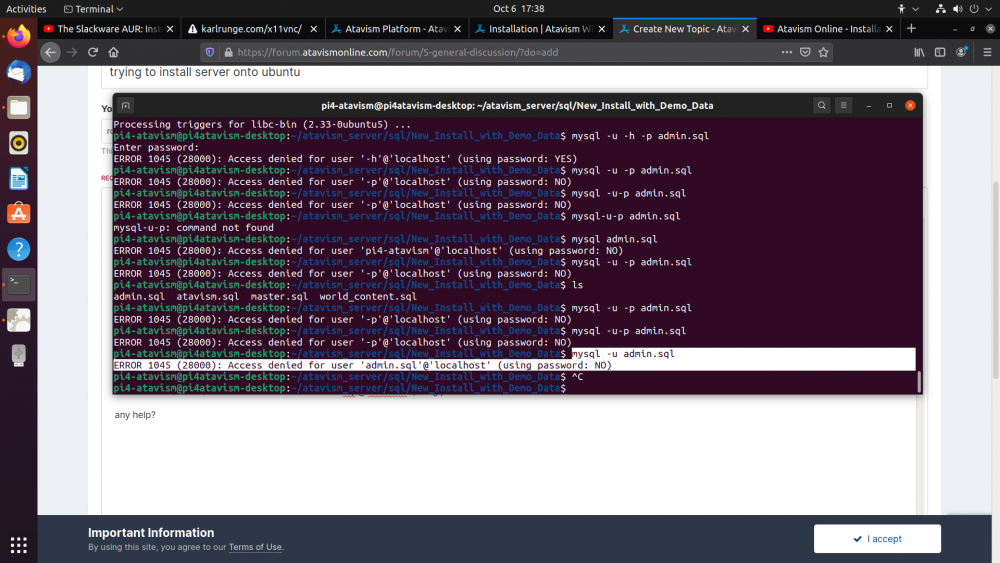Go to Firefox home page

[114, 52]
